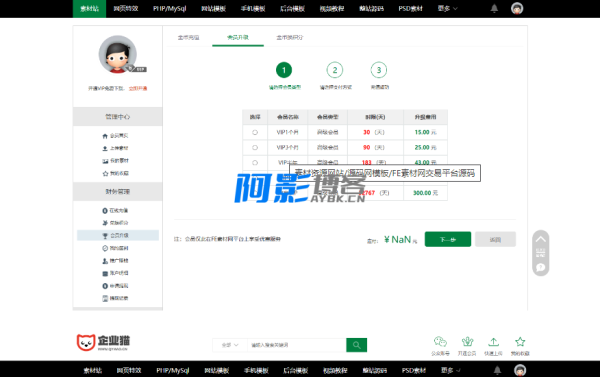Open the PHP/MySql top navigation item
Viewport: 600px width, 377px height.
point(170,8)
